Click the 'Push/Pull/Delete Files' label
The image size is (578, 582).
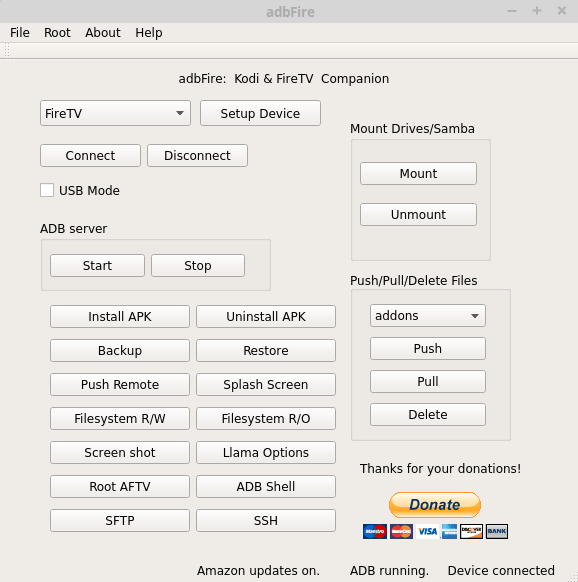tap(414, 281)
